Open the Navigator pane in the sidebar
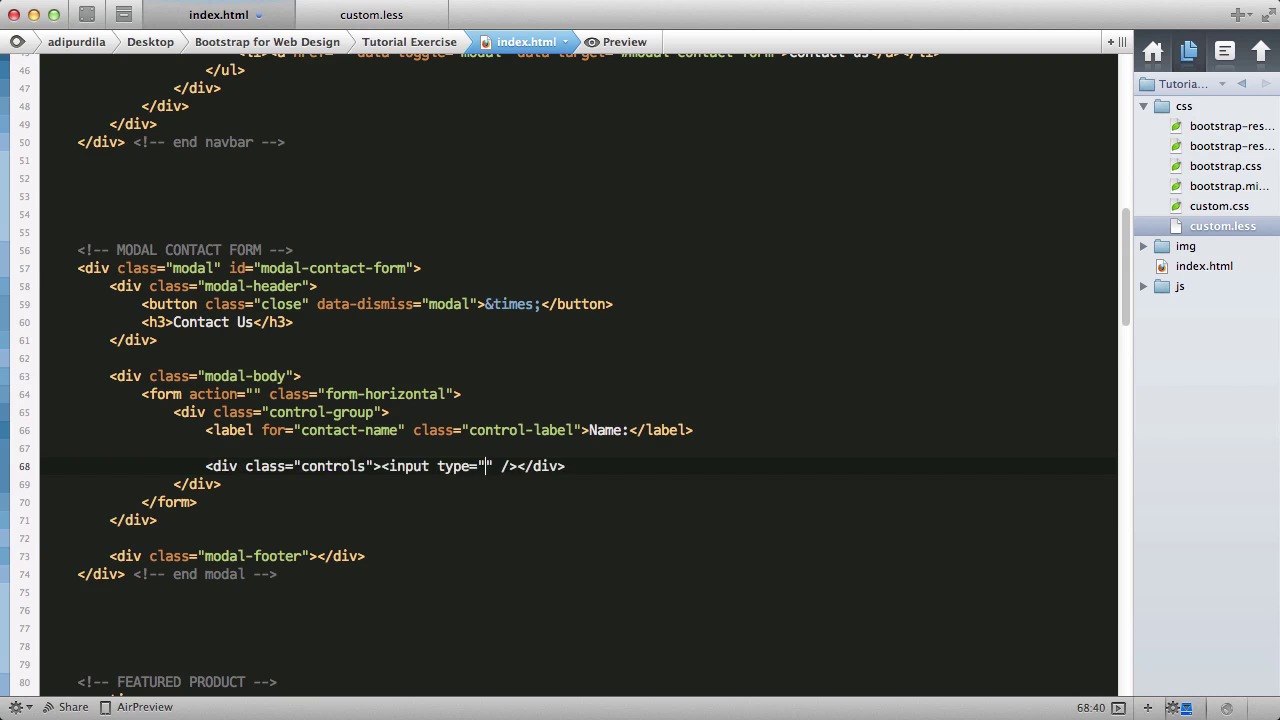The width and height of the screenshot is (1280, 720). point(1225,52)
